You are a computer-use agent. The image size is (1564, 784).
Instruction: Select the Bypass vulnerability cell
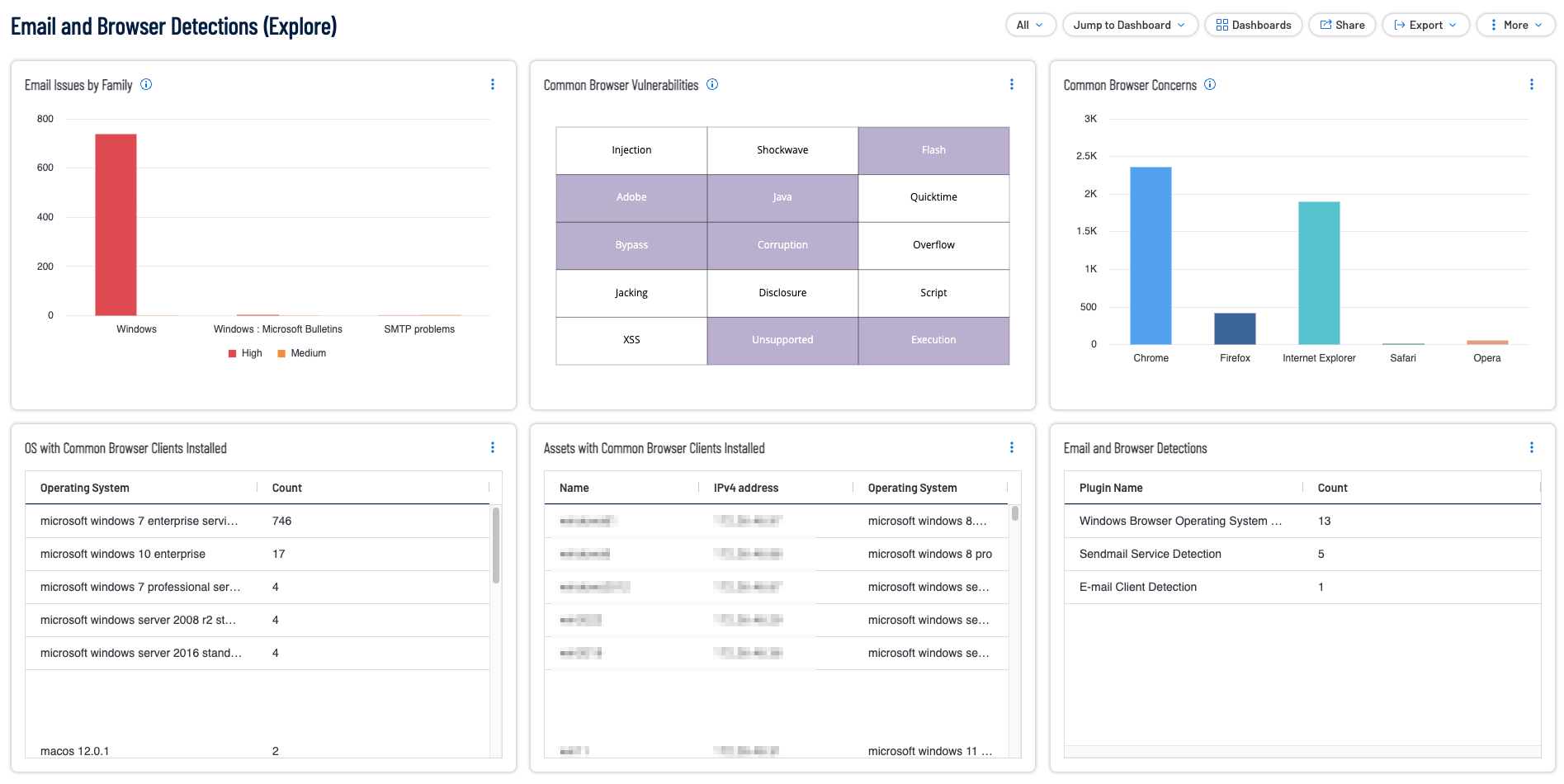tap(631, 245)
